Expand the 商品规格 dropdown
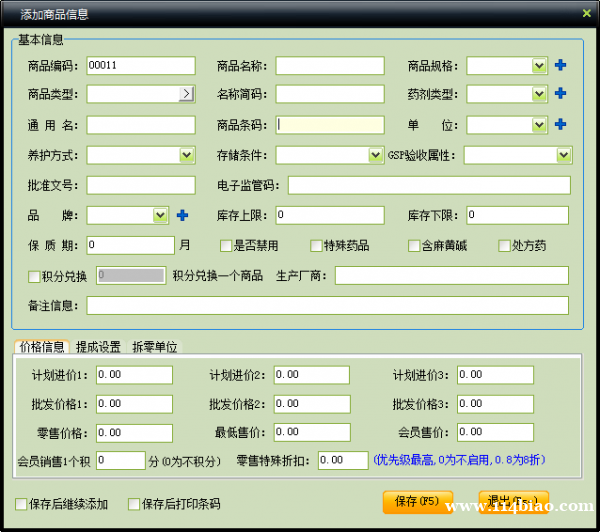Screen dimensions: 600x532 click(x=539, y=66)
